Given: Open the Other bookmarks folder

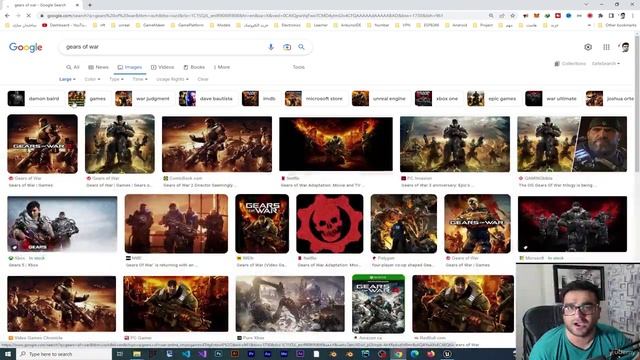Looking at the screenshot, I should click(x=617, y=25).
